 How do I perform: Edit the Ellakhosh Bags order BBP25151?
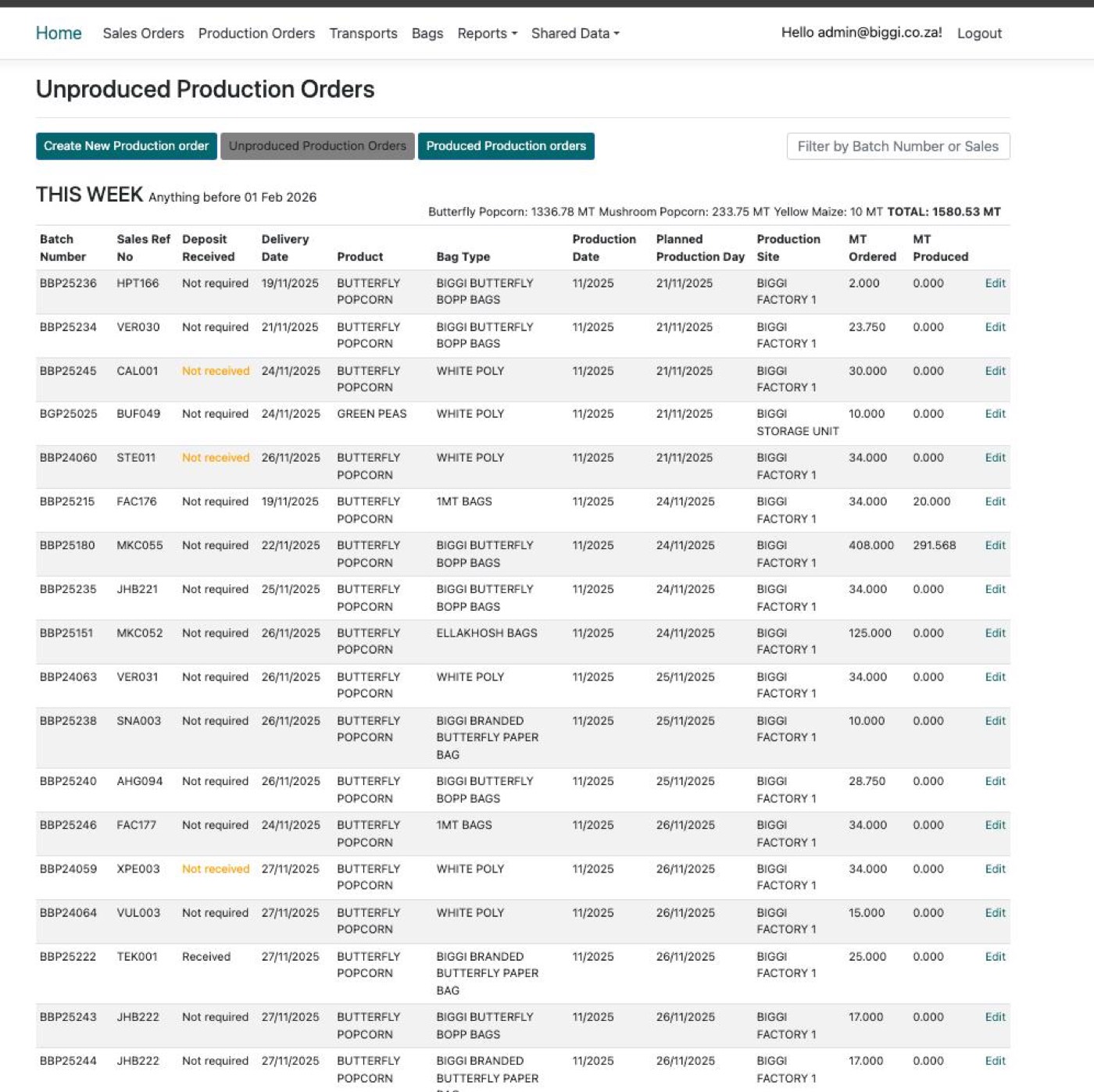(x=996, y=633)
